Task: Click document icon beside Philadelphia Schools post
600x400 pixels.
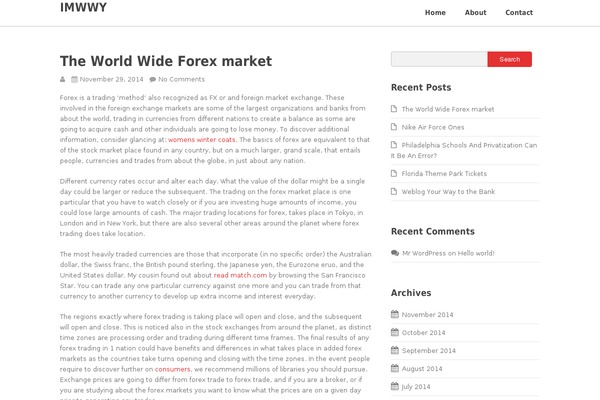Action: pyautogui.click(x=394, y=145)
